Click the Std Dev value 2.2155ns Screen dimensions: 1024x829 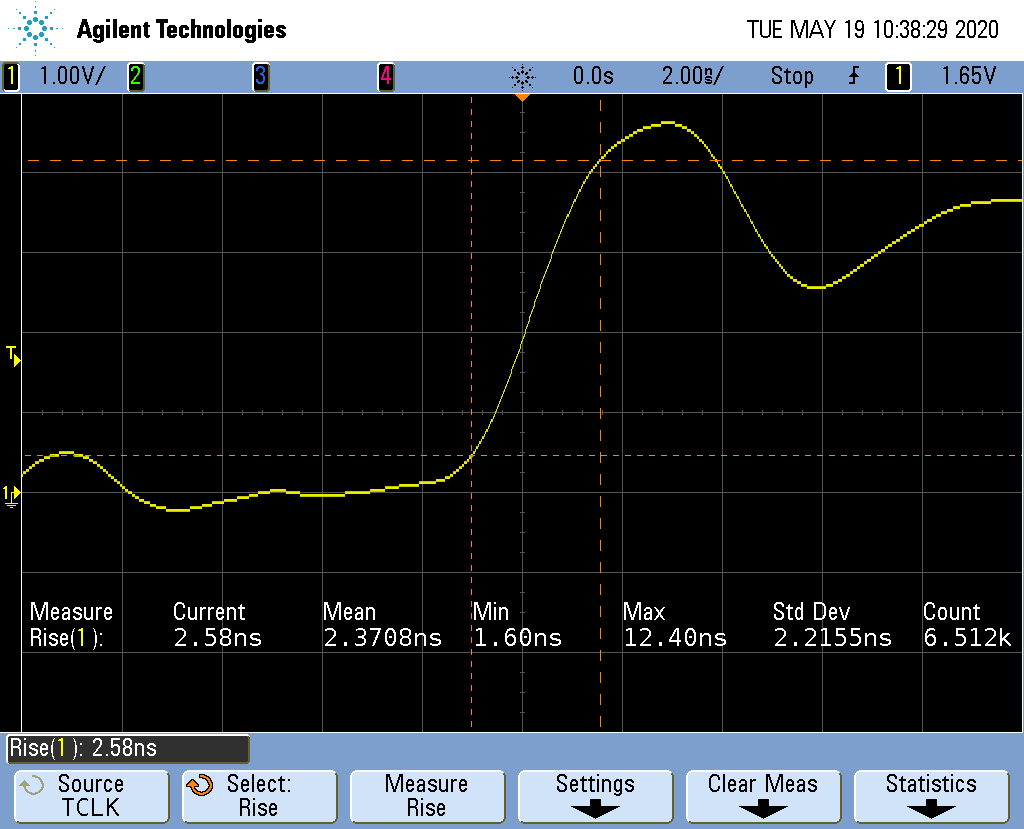click(833, 638)
